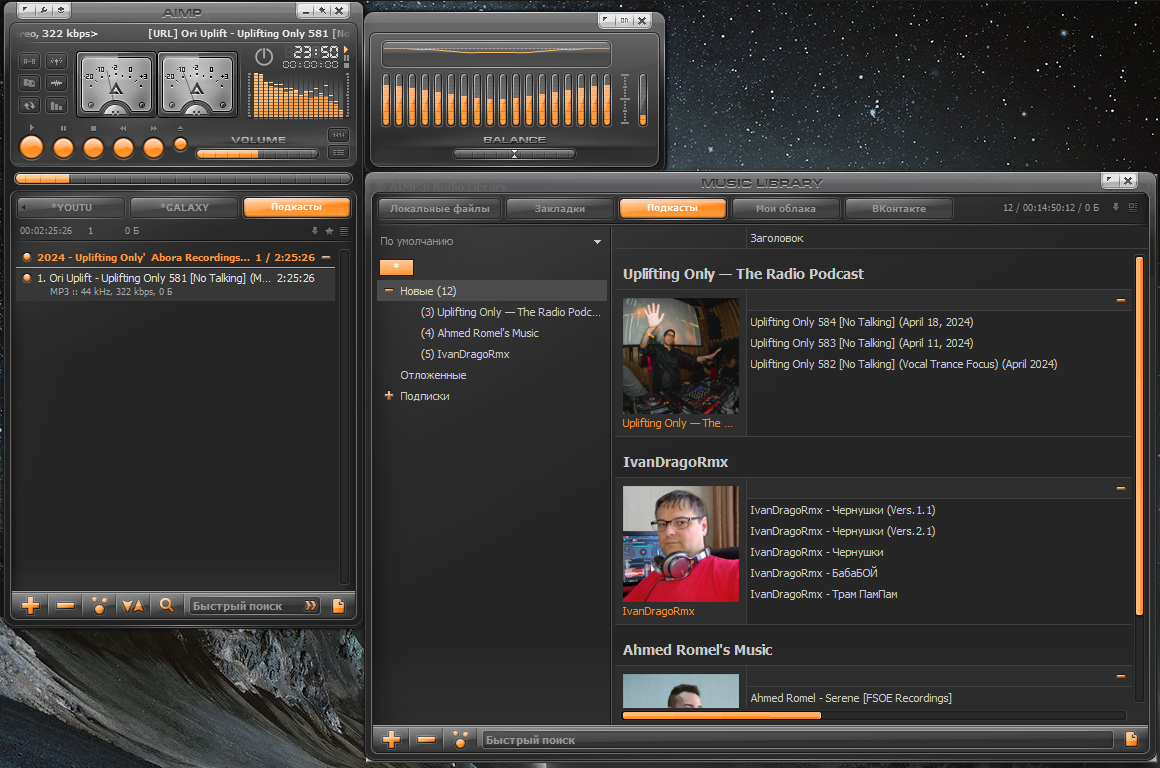Click the audio effects button above playlist toggle
This screenshot has width=1160, height=768.
338,135
